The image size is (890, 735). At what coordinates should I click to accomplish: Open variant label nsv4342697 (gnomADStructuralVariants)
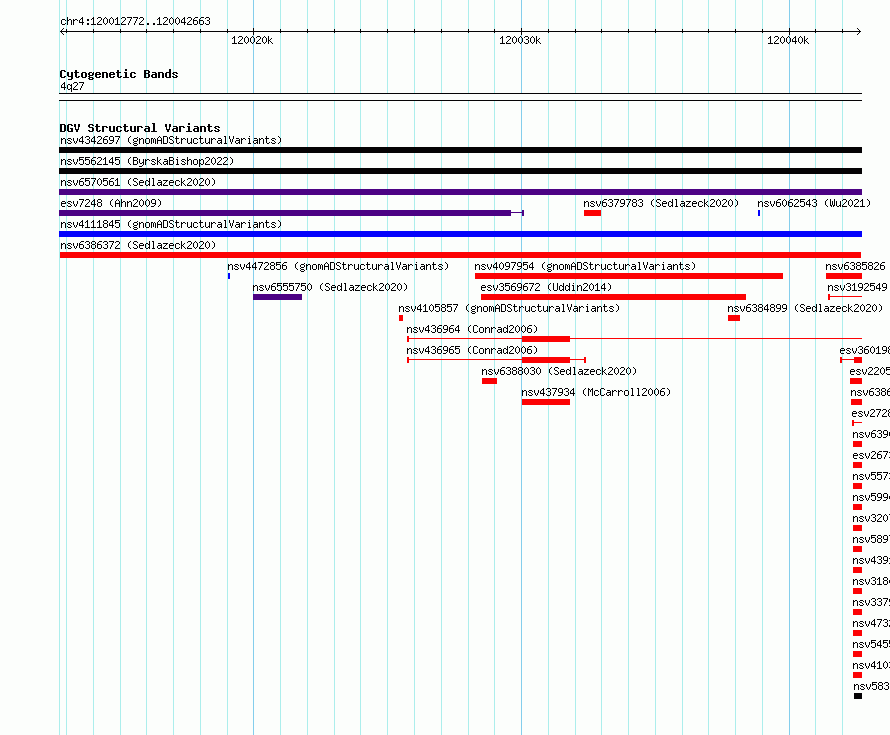coord(171,140)
